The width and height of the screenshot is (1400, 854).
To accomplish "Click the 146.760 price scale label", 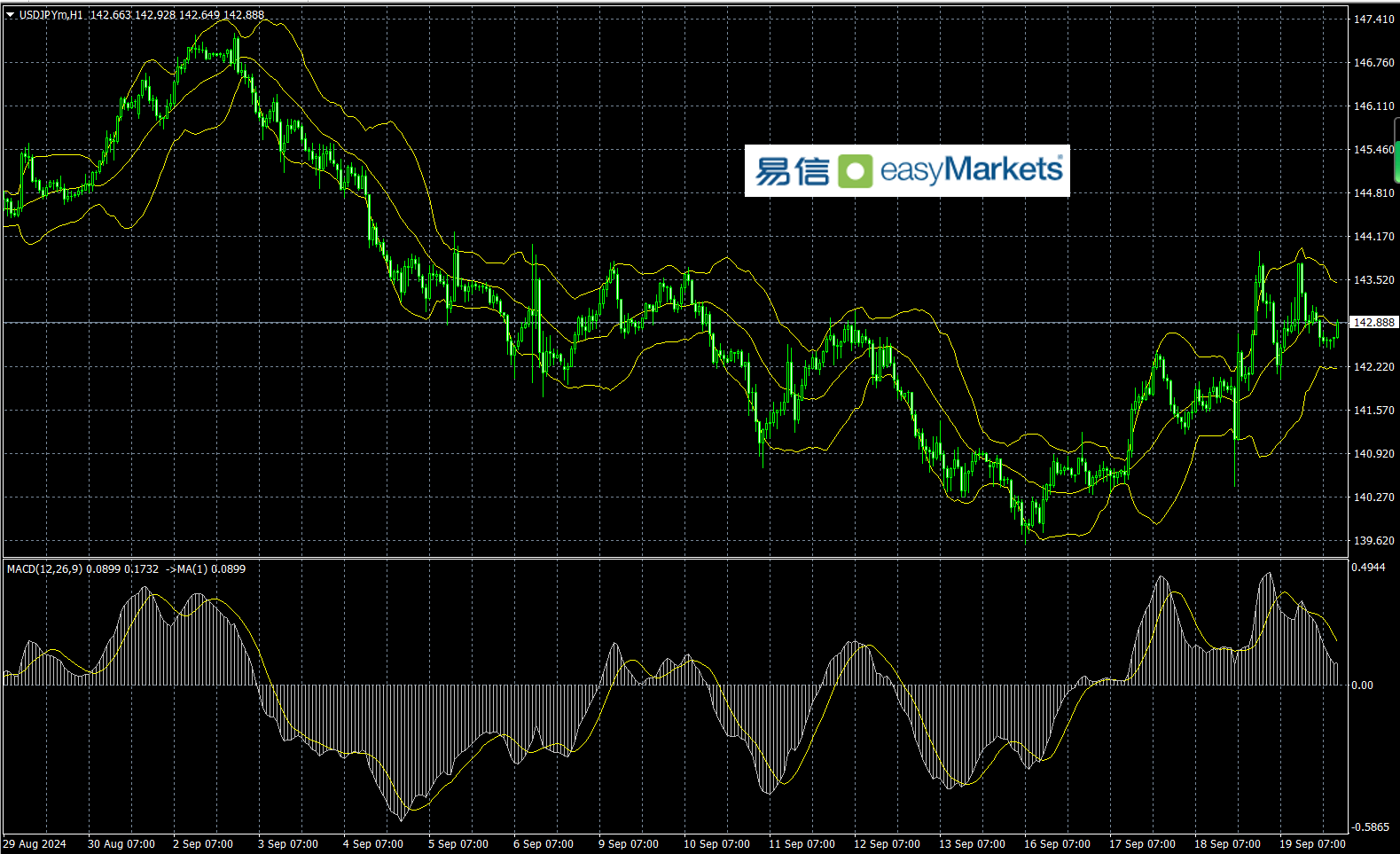I will click(x=1373, y=63).
